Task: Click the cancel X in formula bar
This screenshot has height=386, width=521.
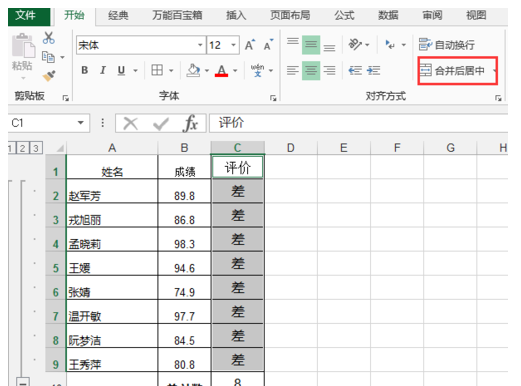Action: pyautogui.click(x=130, y=124)
